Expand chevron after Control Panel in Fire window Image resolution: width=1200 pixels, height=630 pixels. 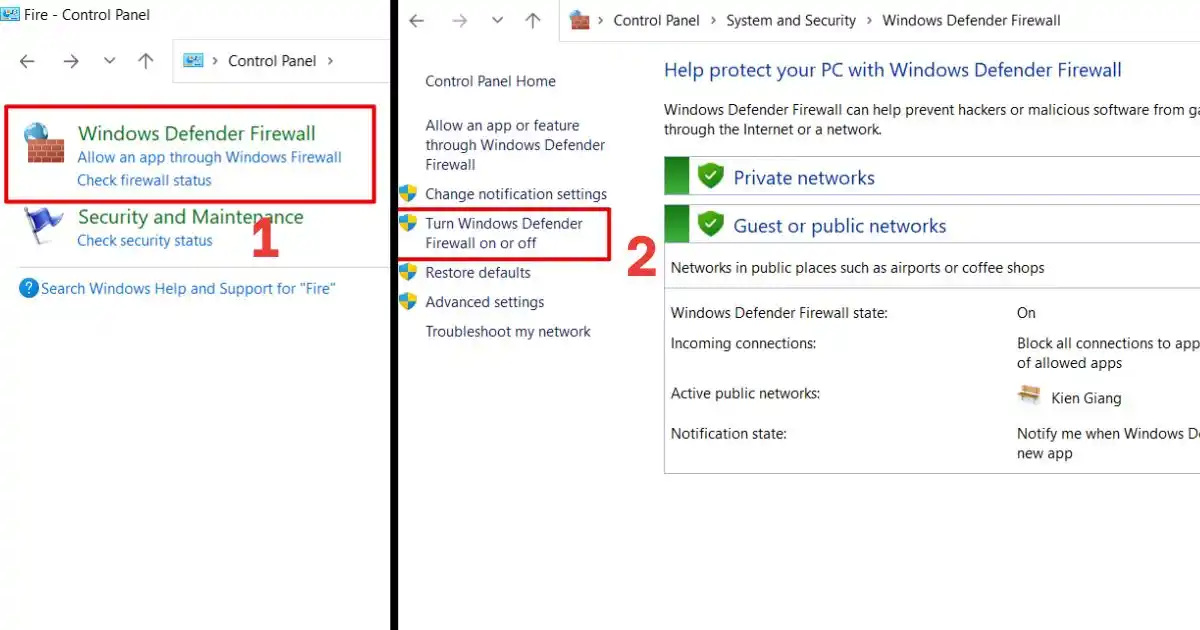coord(330,61)
